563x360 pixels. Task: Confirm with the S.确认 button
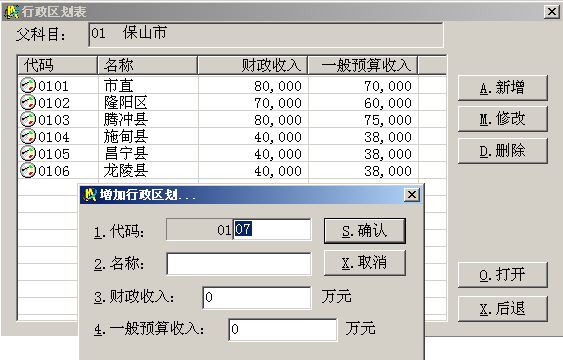[x=365, y=231]
